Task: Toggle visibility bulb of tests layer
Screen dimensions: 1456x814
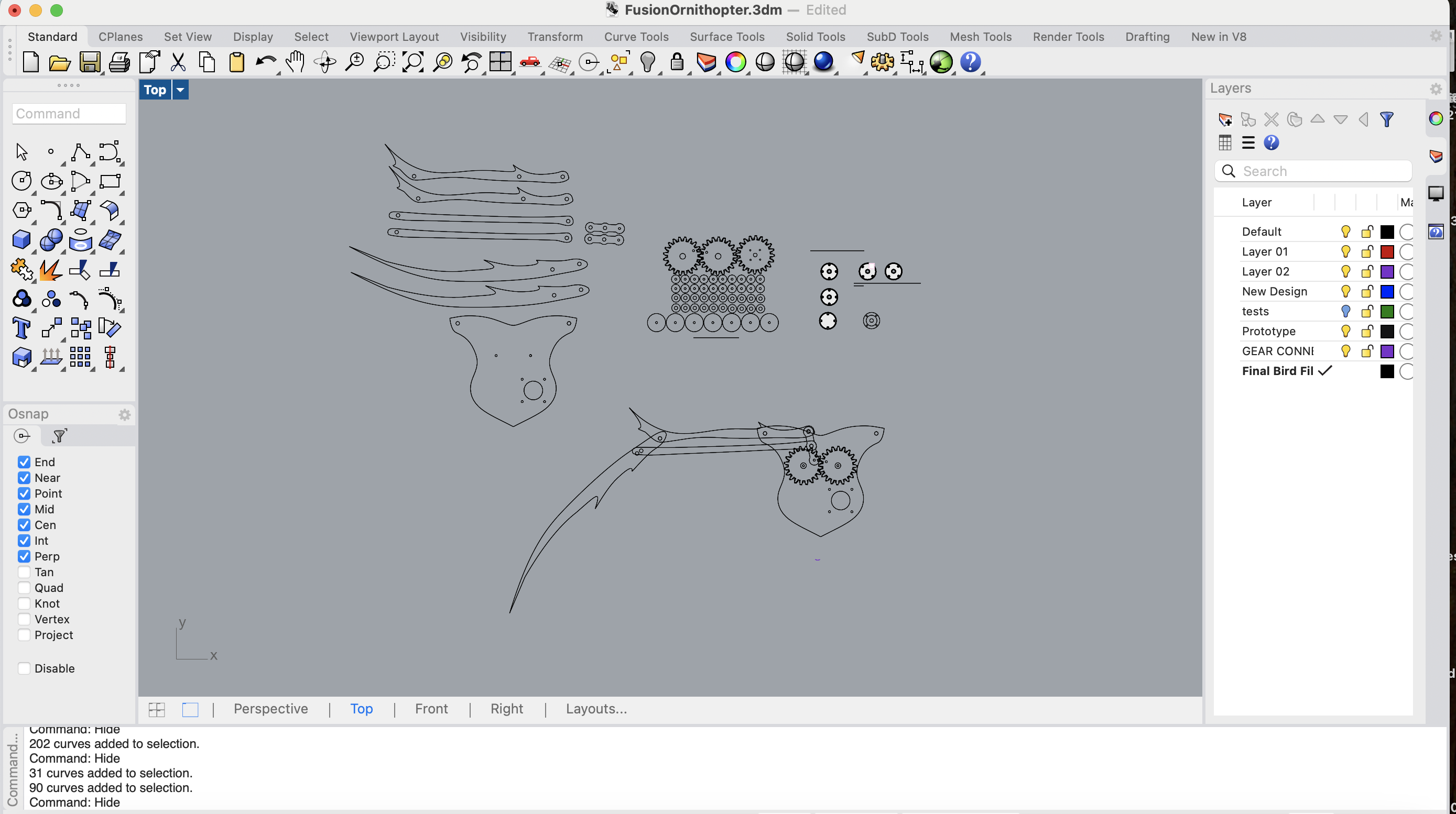Action: (1345, 311)
